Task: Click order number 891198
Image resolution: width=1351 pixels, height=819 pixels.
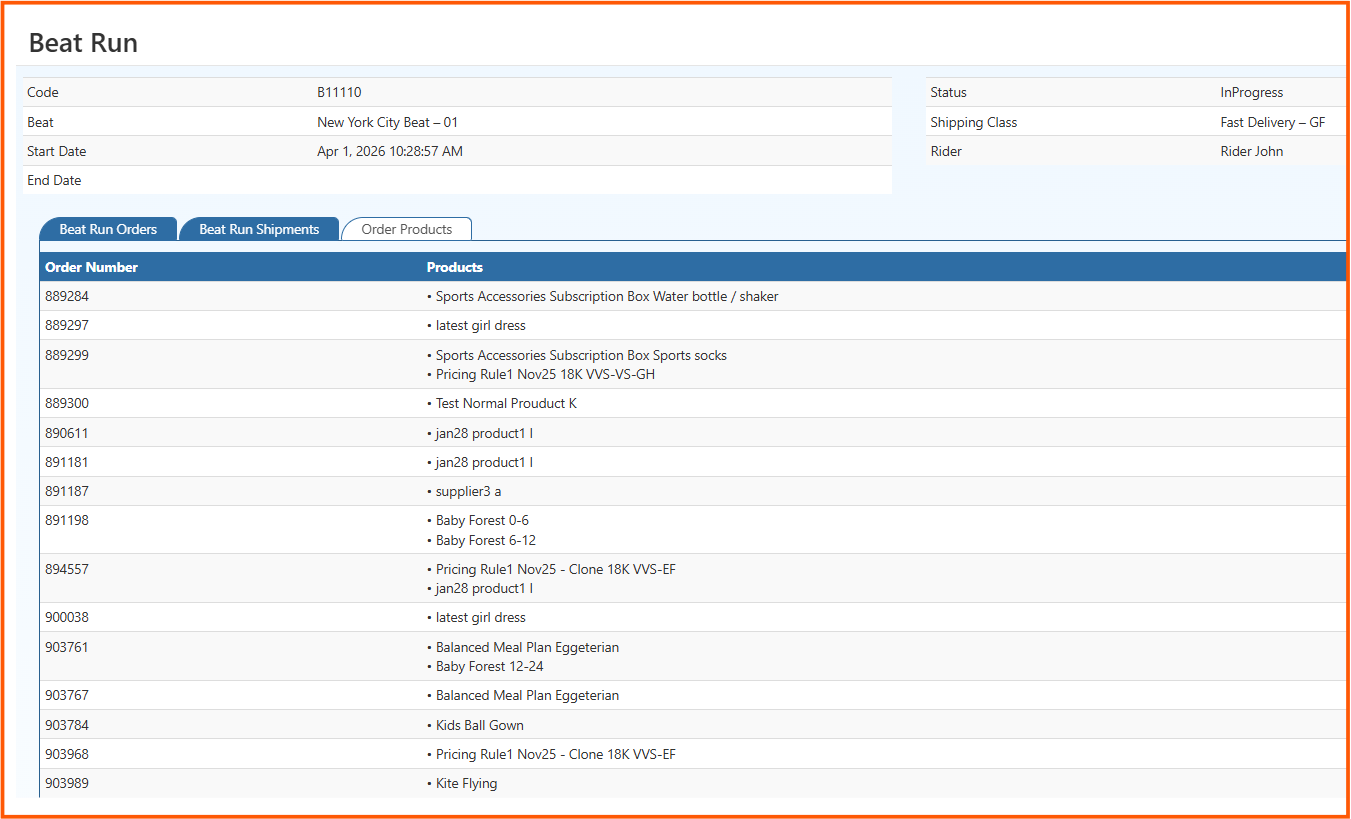Action: (67, 520)
